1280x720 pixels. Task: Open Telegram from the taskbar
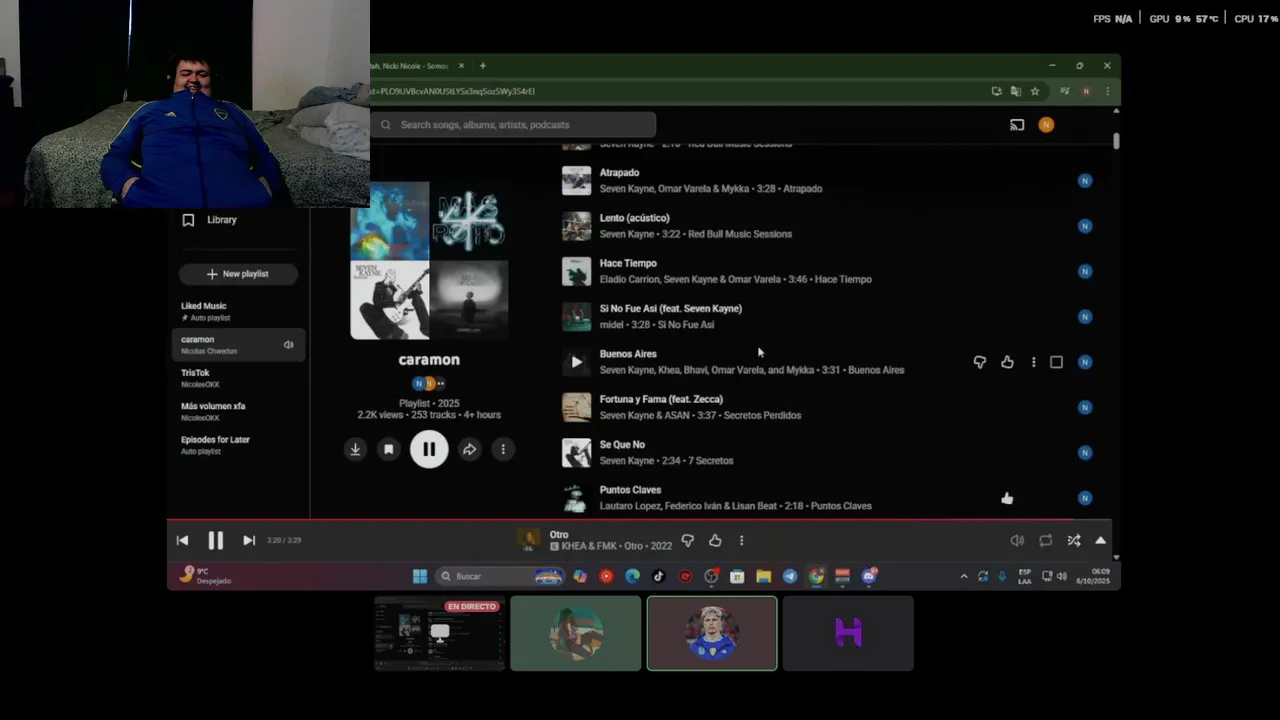tap(790, 576)
